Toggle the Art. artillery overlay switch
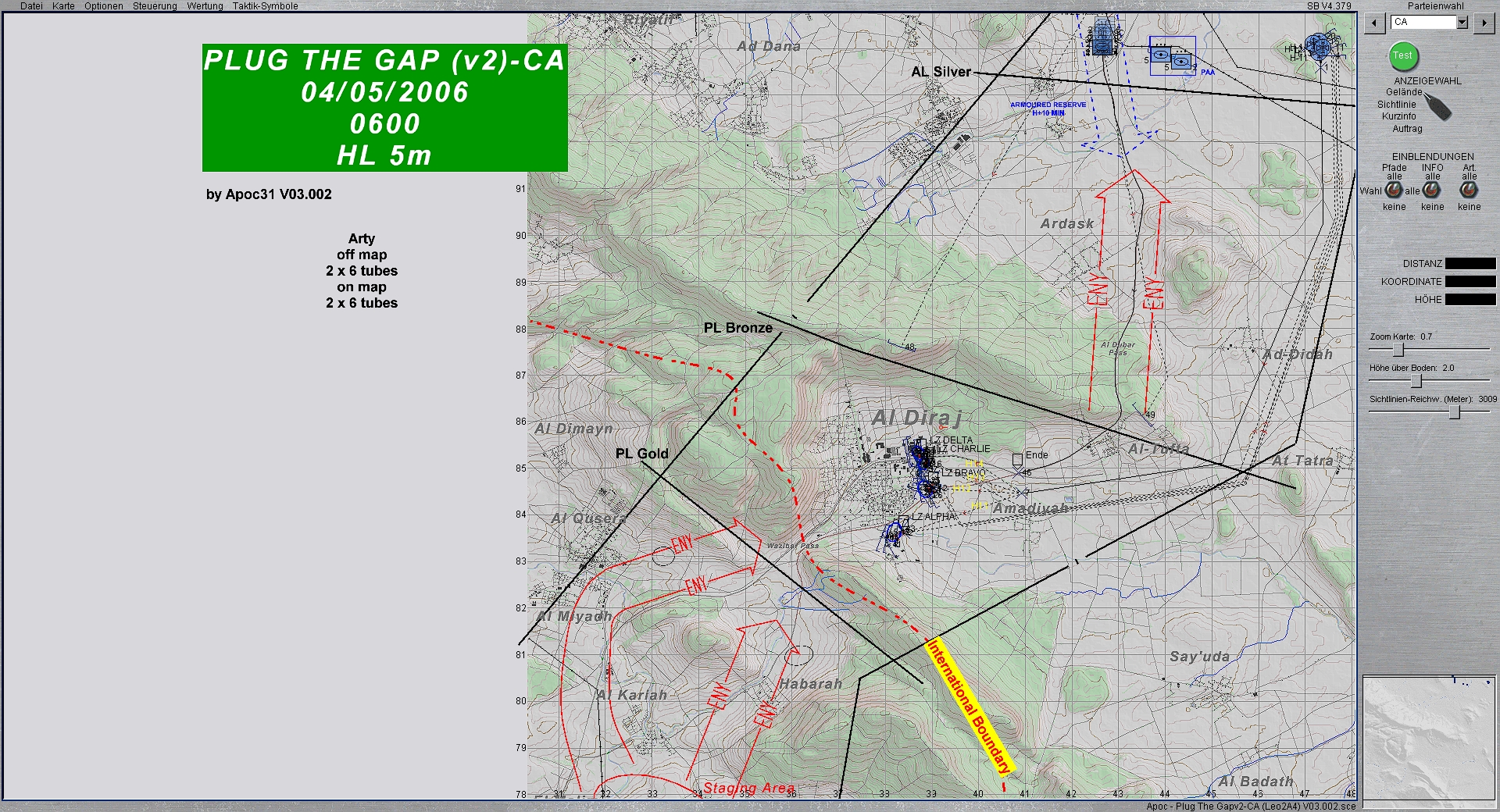The height and width of the screenshot is (812, 1500). coord(1469,191)
